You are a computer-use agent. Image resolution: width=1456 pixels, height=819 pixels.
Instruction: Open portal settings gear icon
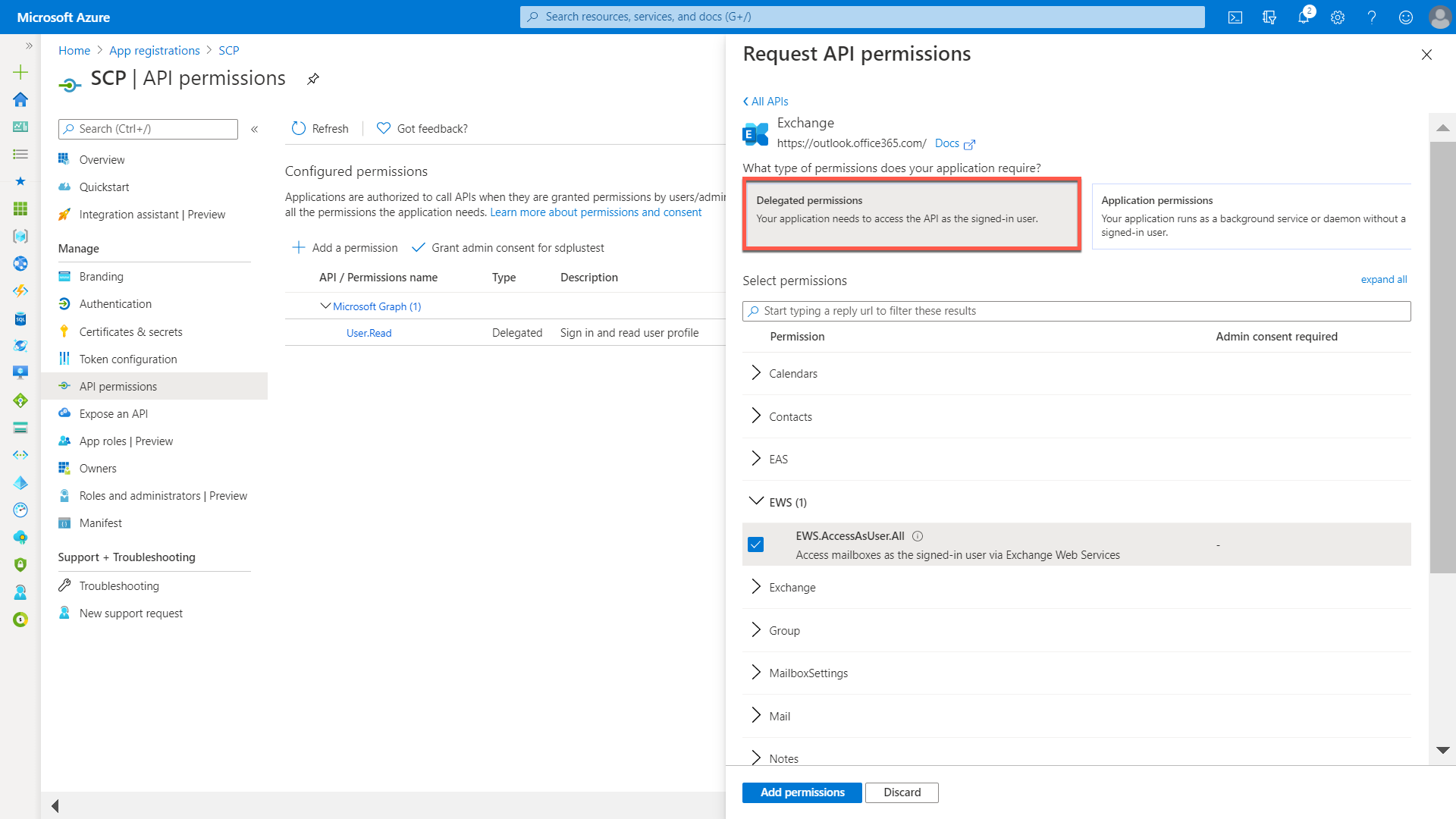tap(1338, 17)
